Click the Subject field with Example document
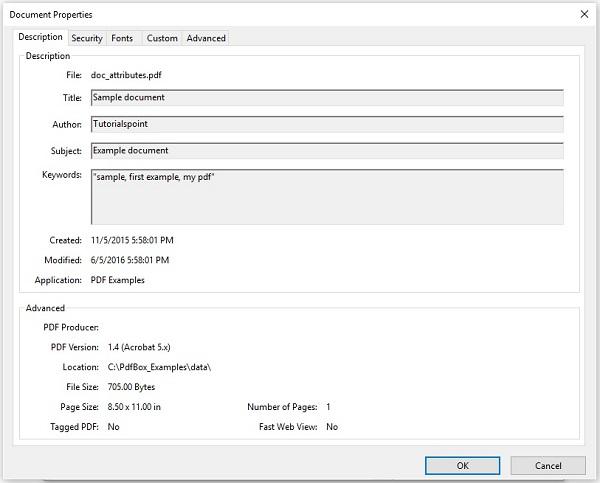 (326, 150)
